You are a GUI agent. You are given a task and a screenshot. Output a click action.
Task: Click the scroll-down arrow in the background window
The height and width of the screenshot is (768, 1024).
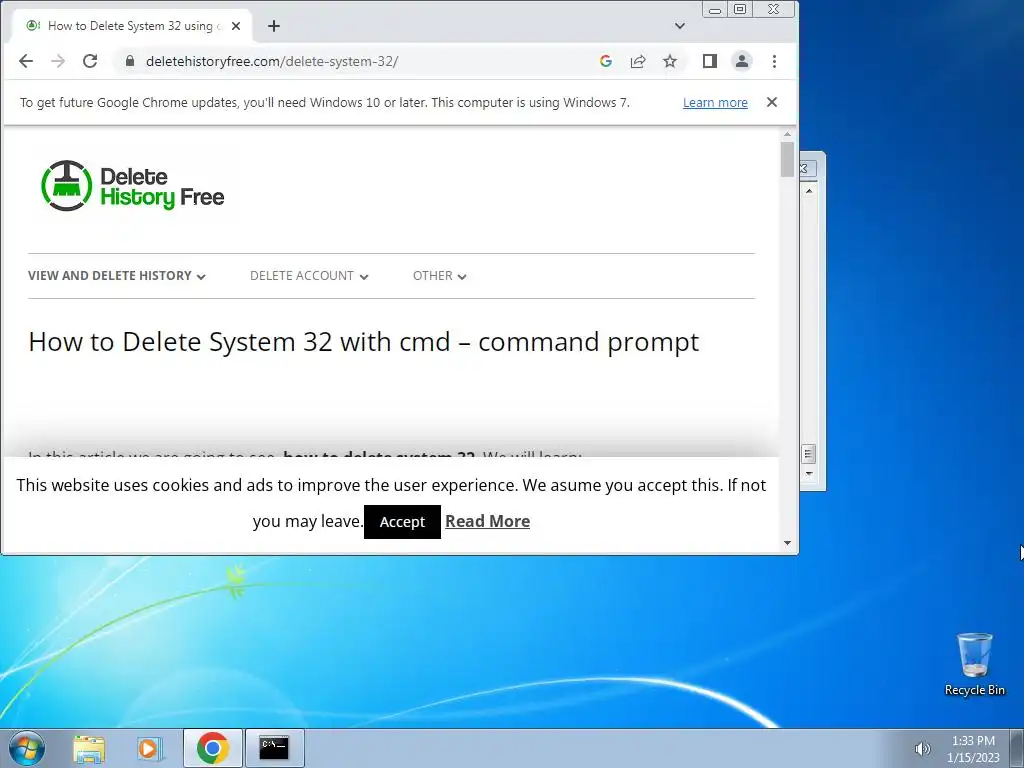(x=808, y=473)
